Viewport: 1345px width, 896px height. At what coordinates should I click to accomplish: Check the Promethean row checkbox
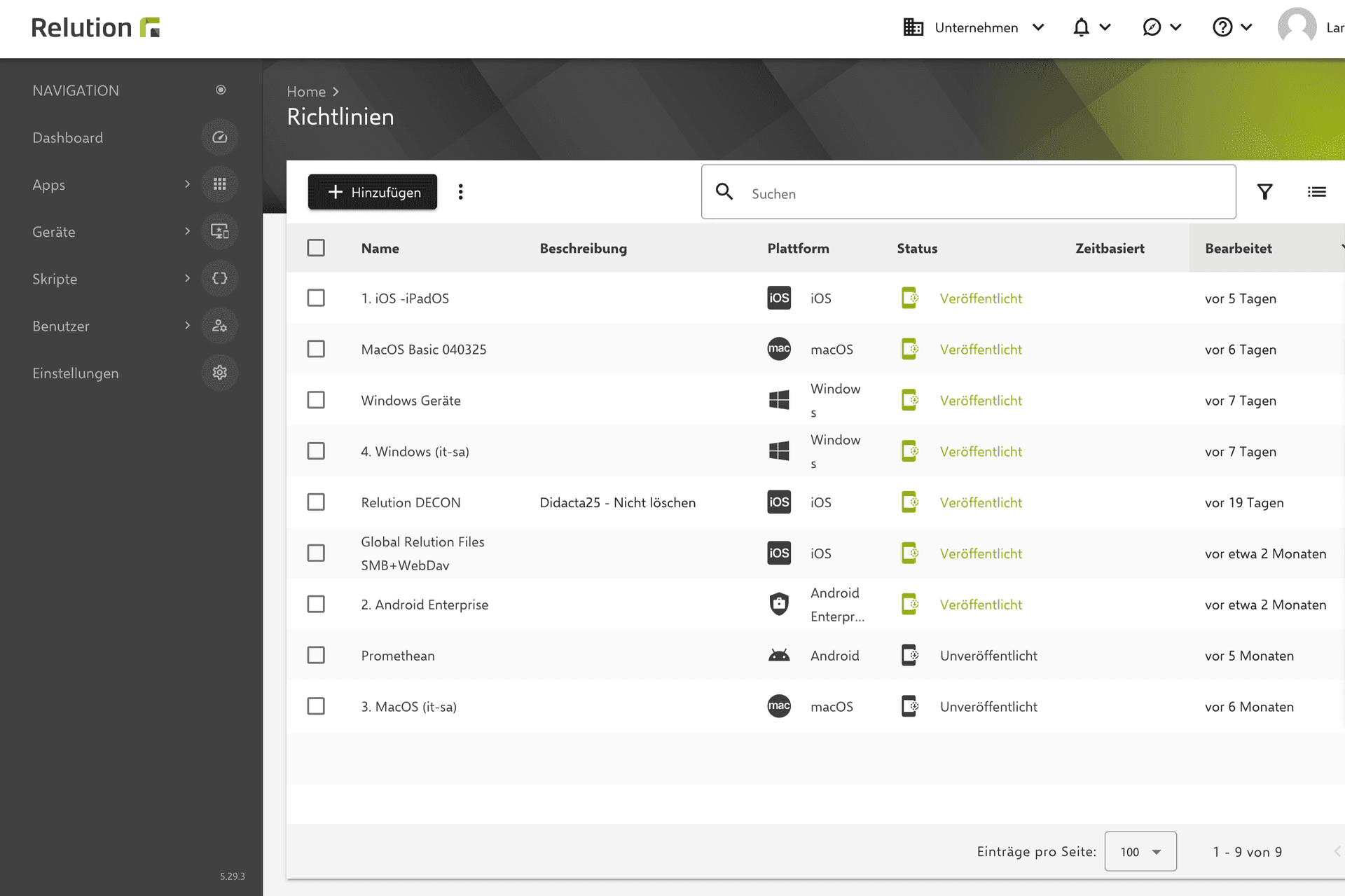pos(316,655)
